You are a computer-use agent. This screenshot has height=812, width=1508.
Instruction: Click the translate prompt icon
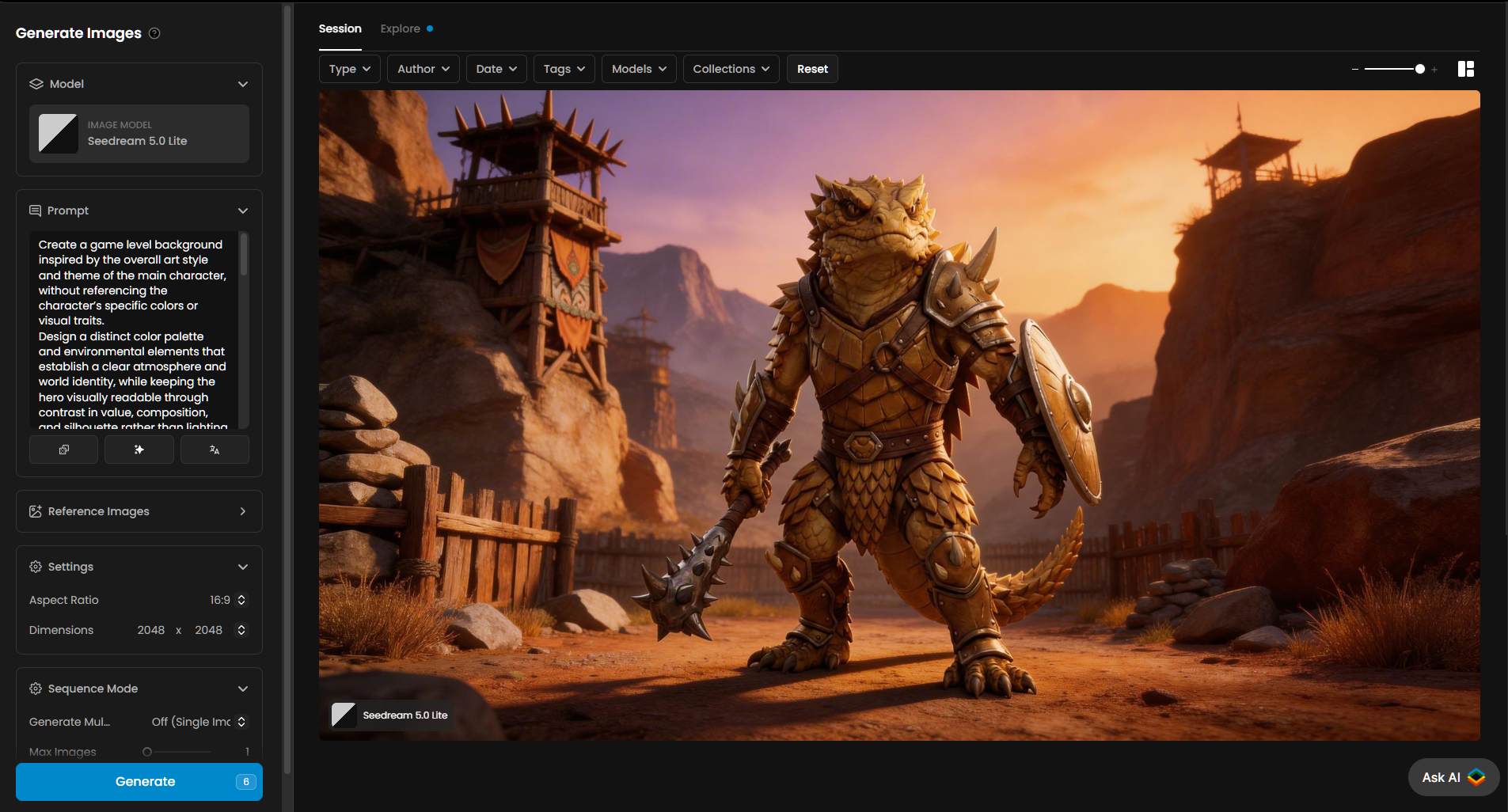click(215, 450)
